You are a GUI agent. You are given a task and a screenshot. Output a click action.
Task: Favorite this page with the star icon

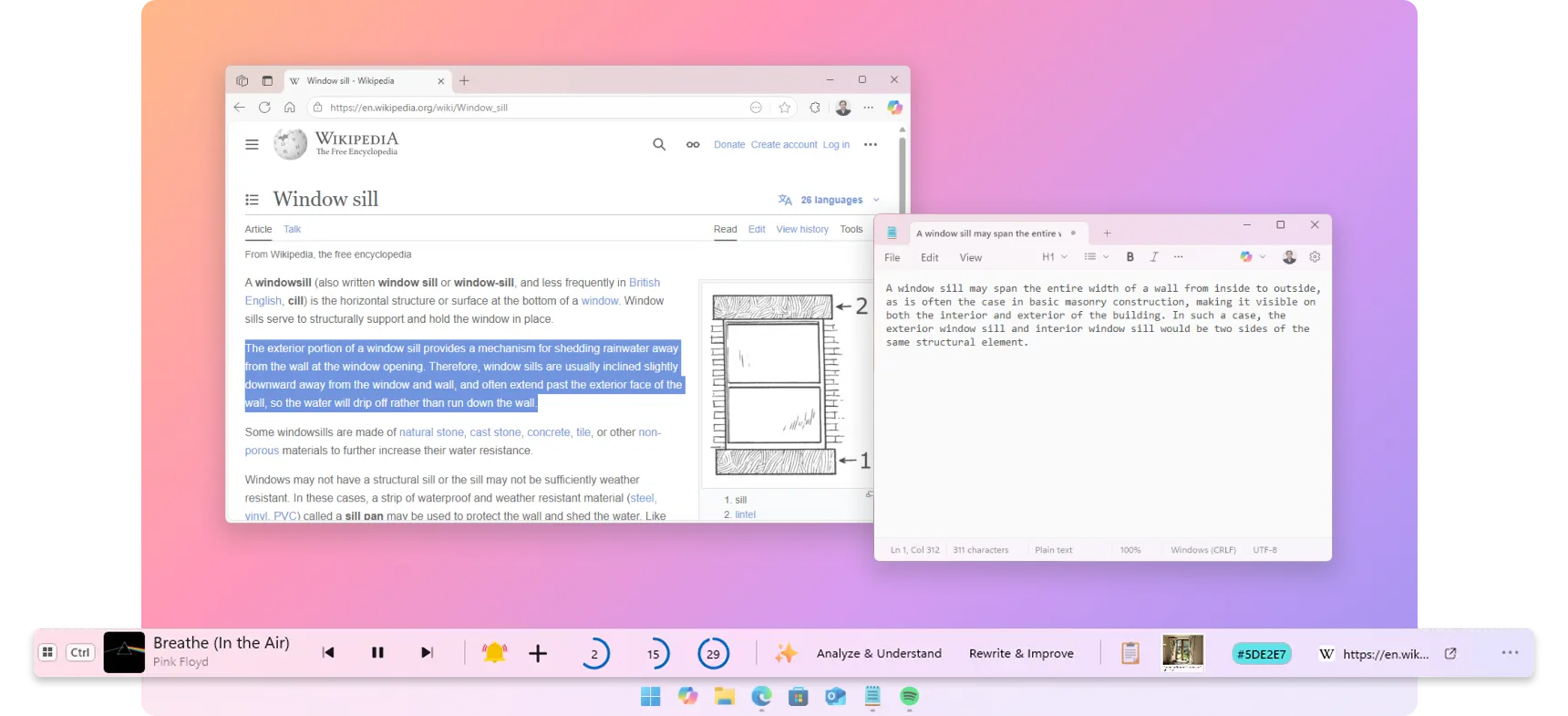(x=784, y=108)
